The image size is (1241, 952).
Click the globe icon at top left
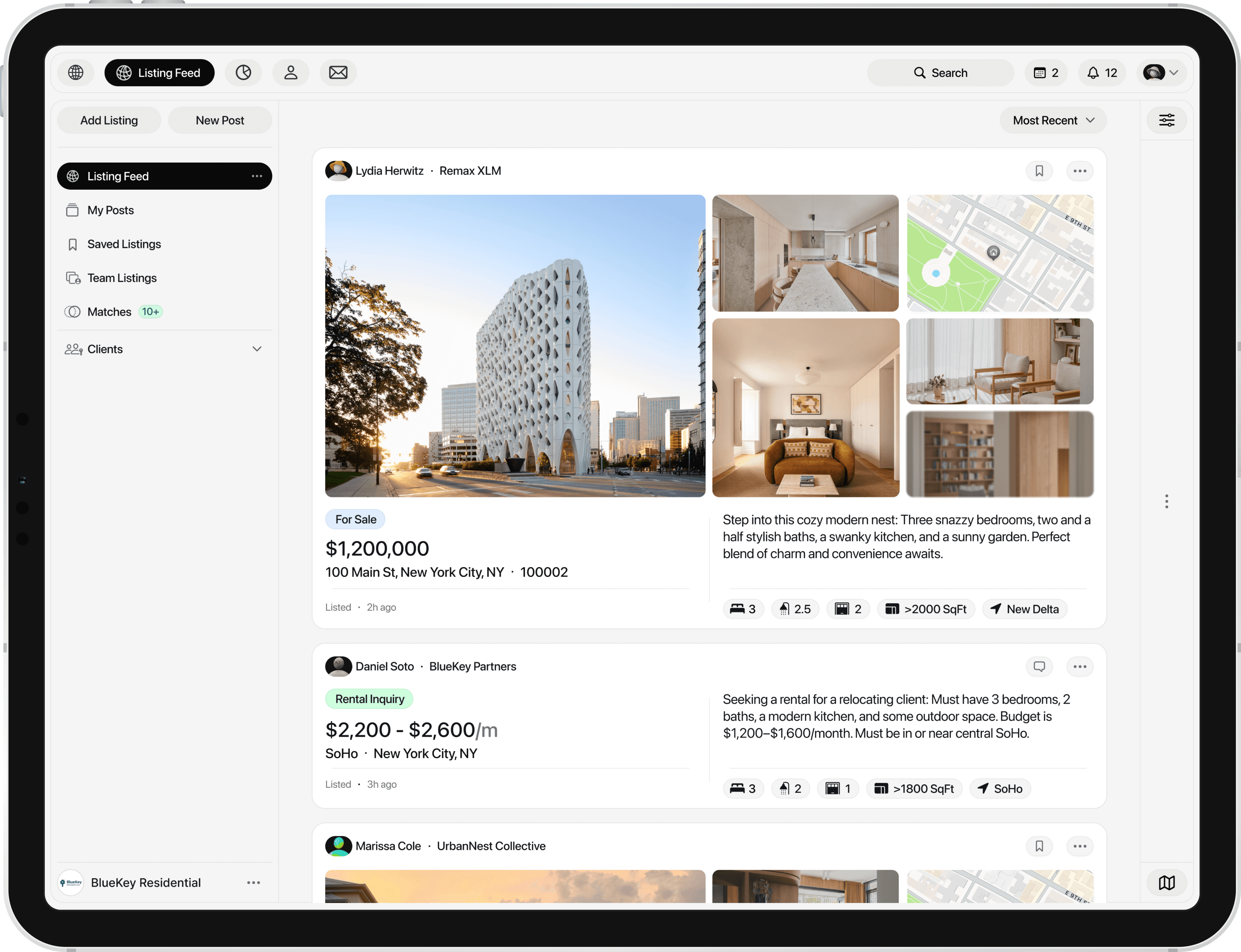point(75,73)
